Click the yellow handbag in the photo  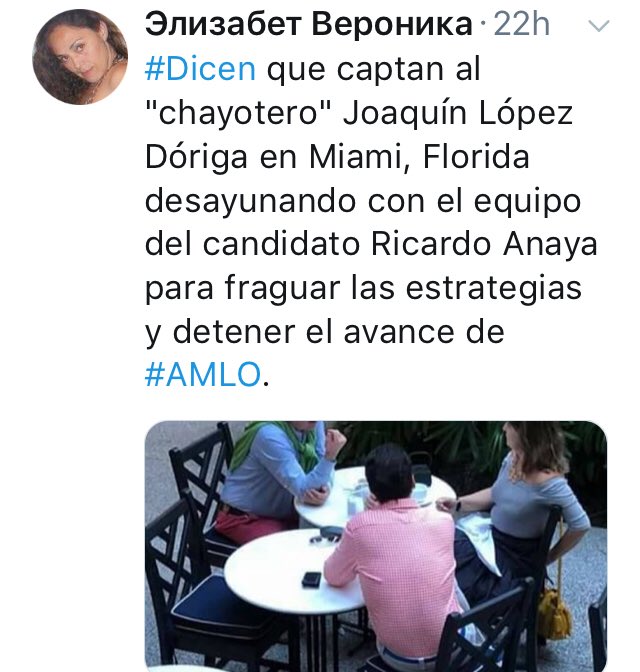(x=554, y=613)
